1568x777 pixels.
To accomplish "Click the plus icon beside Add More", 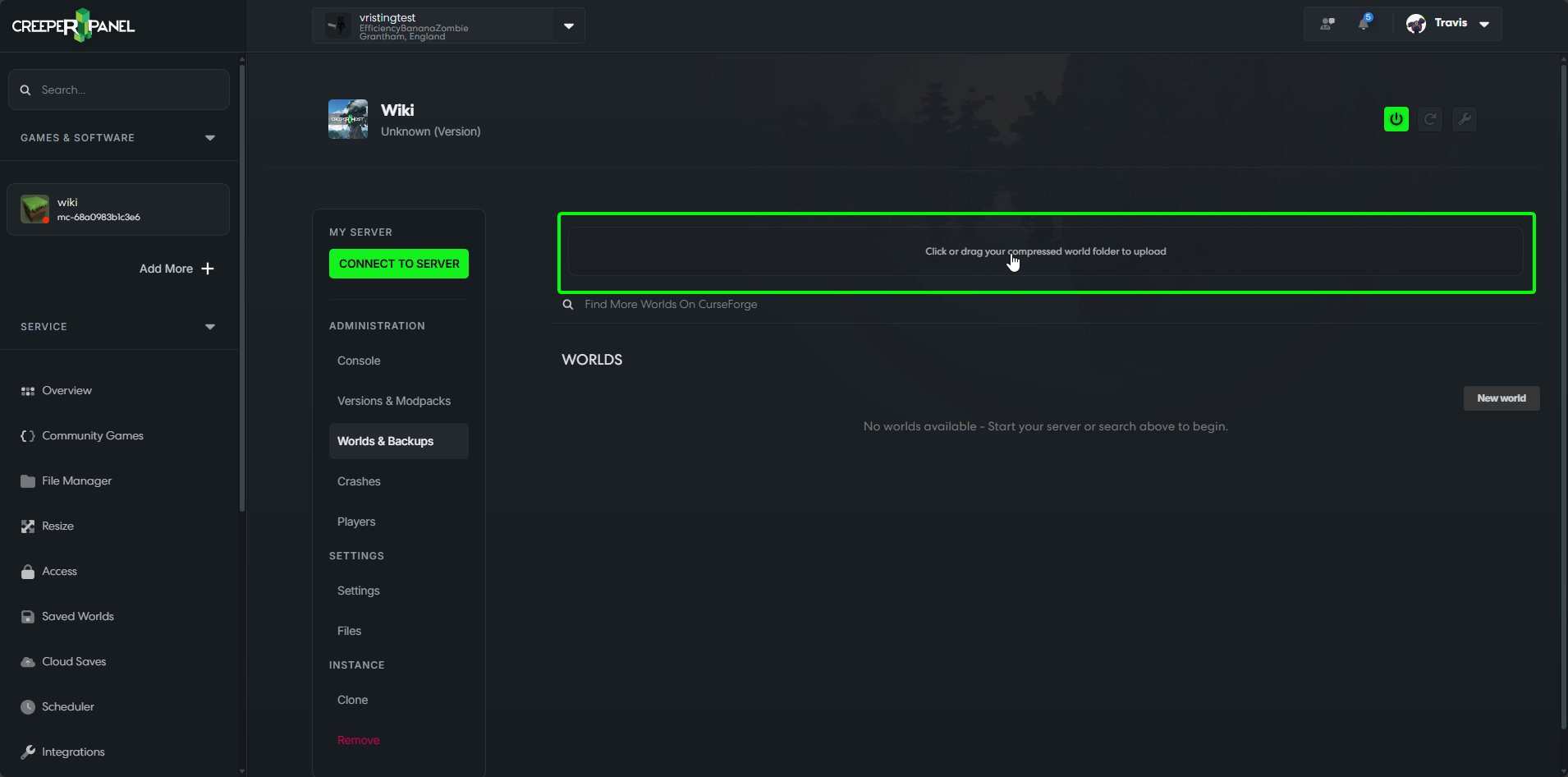I will tap(208, 269).
